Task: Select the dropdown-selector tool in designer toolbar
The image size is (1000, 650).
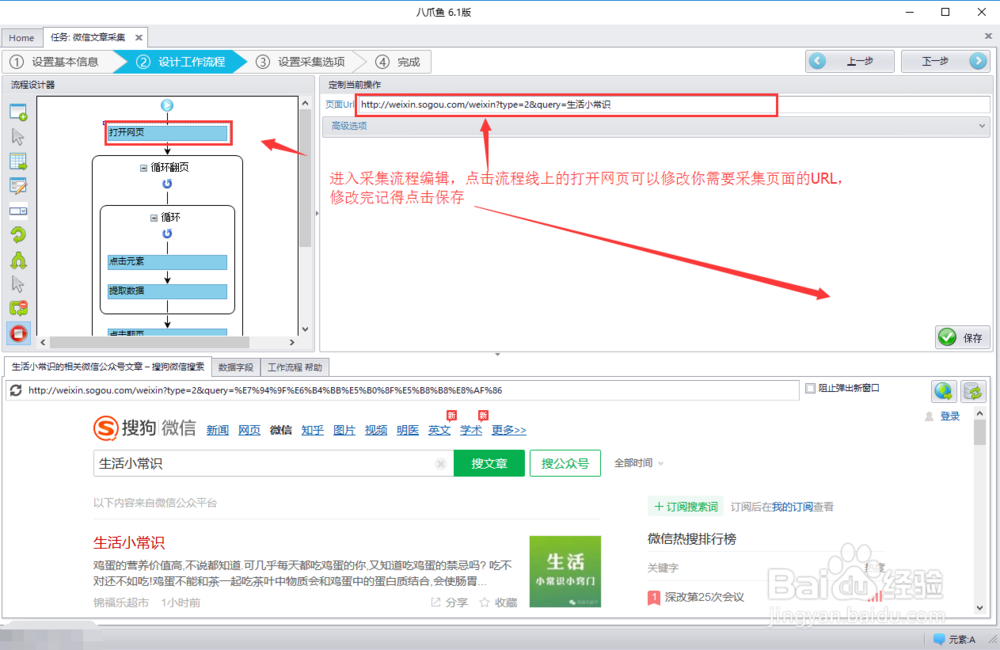Action: (x=18, y=211)
